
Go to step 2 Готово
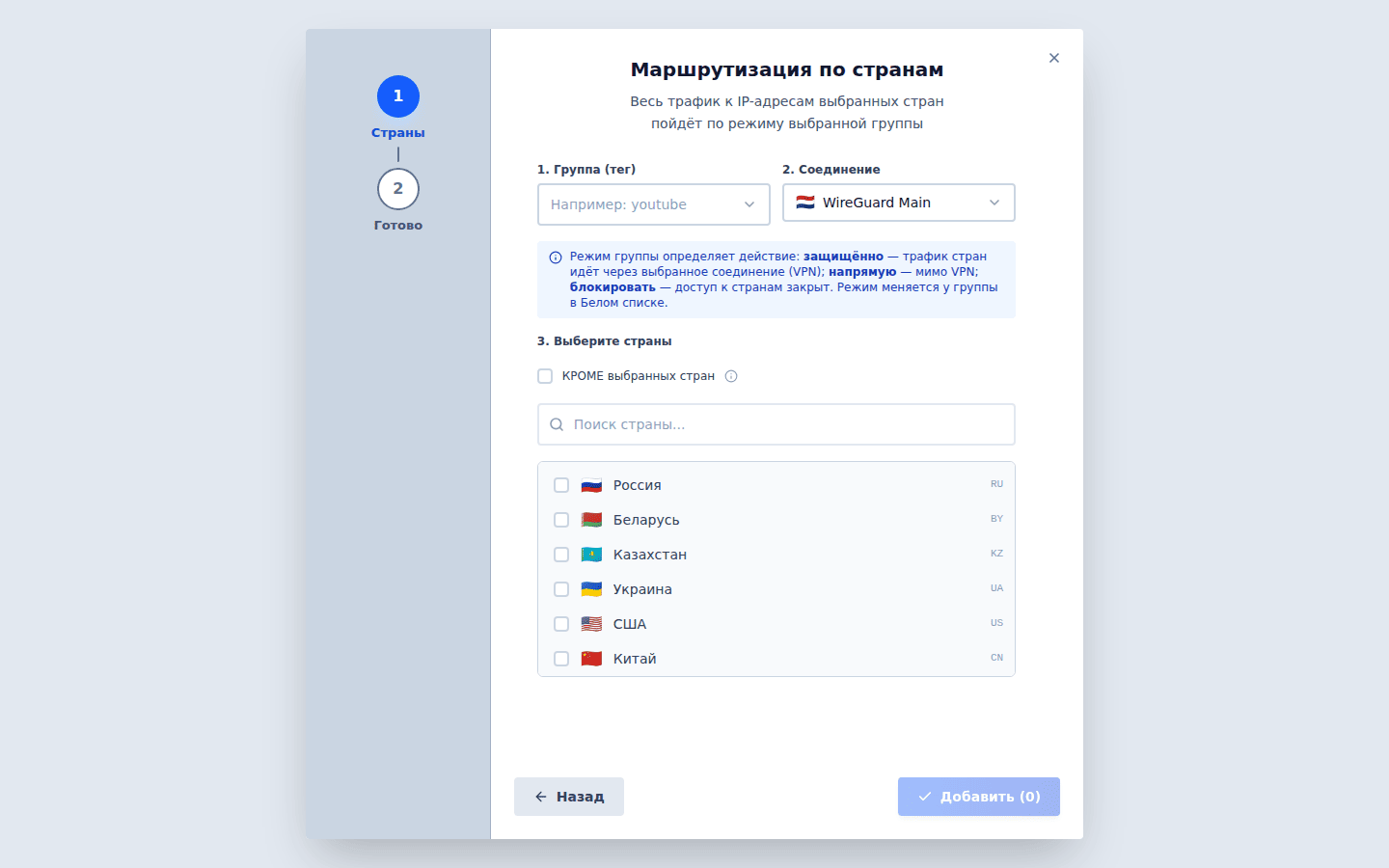(398, 189)
